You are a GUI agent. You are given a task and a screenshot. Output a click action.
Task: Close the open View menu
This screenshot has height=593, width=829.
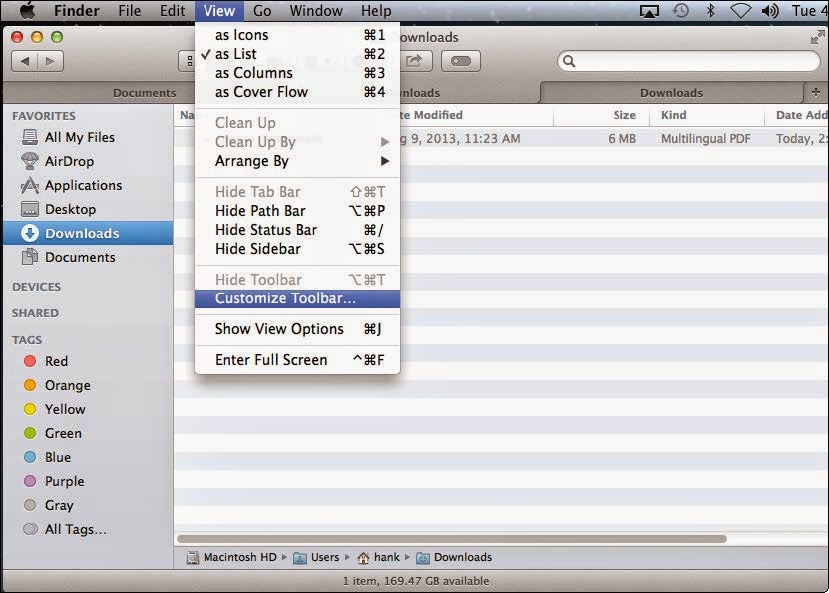219,11
